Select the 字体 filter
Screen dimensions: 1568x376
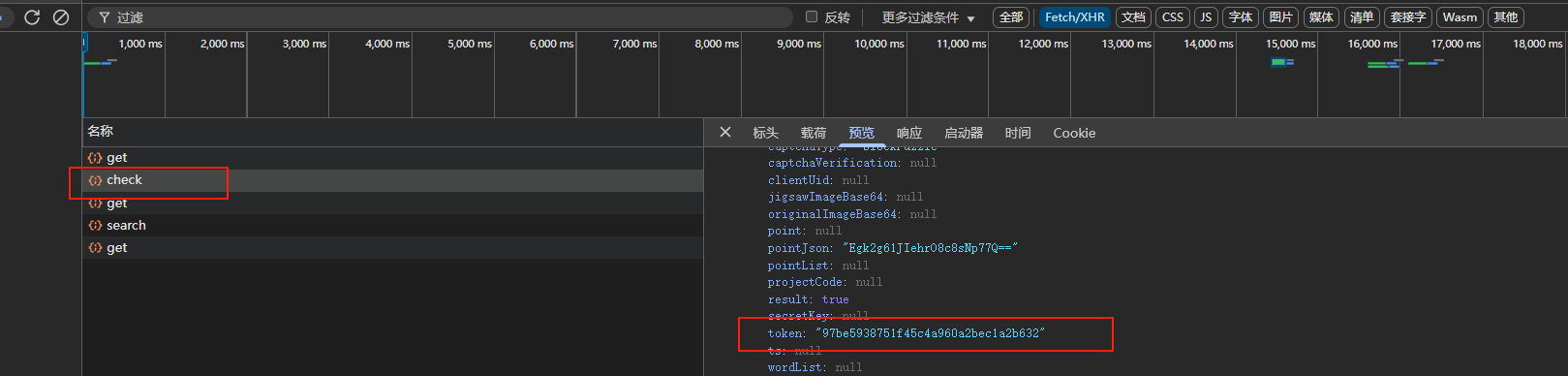click(1241, 17)
